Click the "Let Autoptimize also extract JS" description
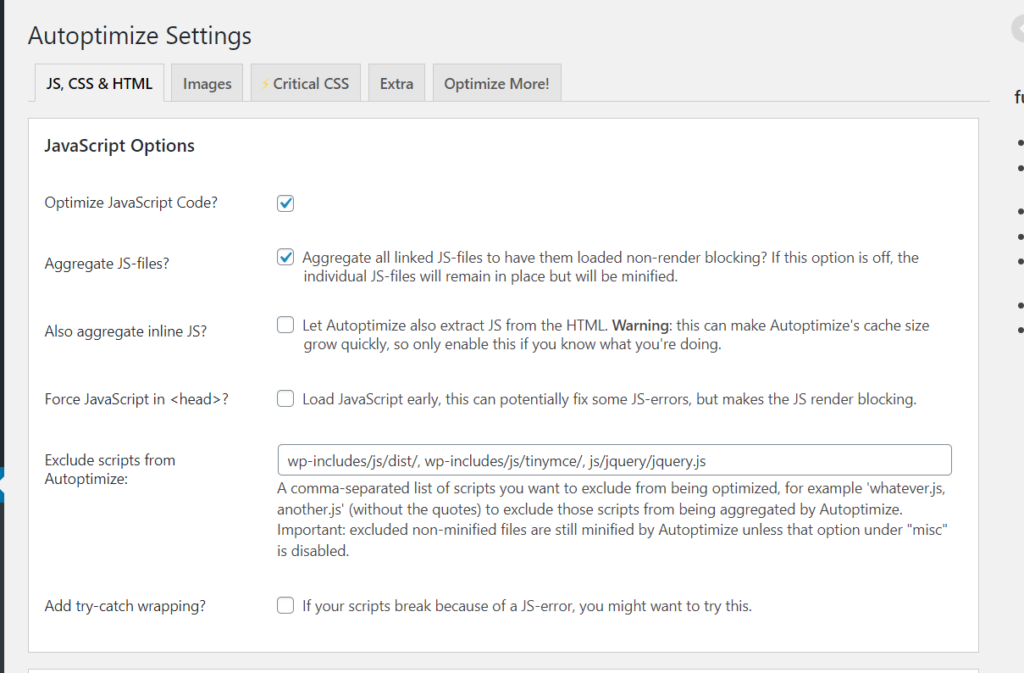This screenshot has width=1024, height=673. [x=608, y=334]
